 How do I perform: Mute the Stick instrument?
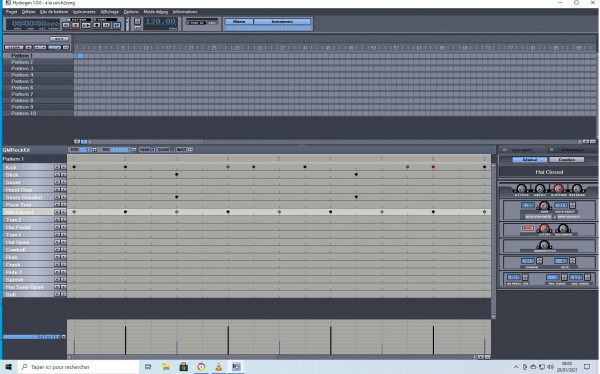click(x=57, y=175)
